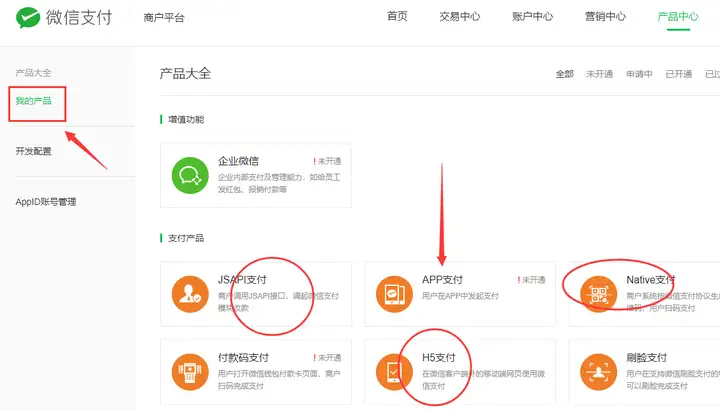
Task: Open the APP支付 product title
Action: pyautogui.click(x=442, y=280)
